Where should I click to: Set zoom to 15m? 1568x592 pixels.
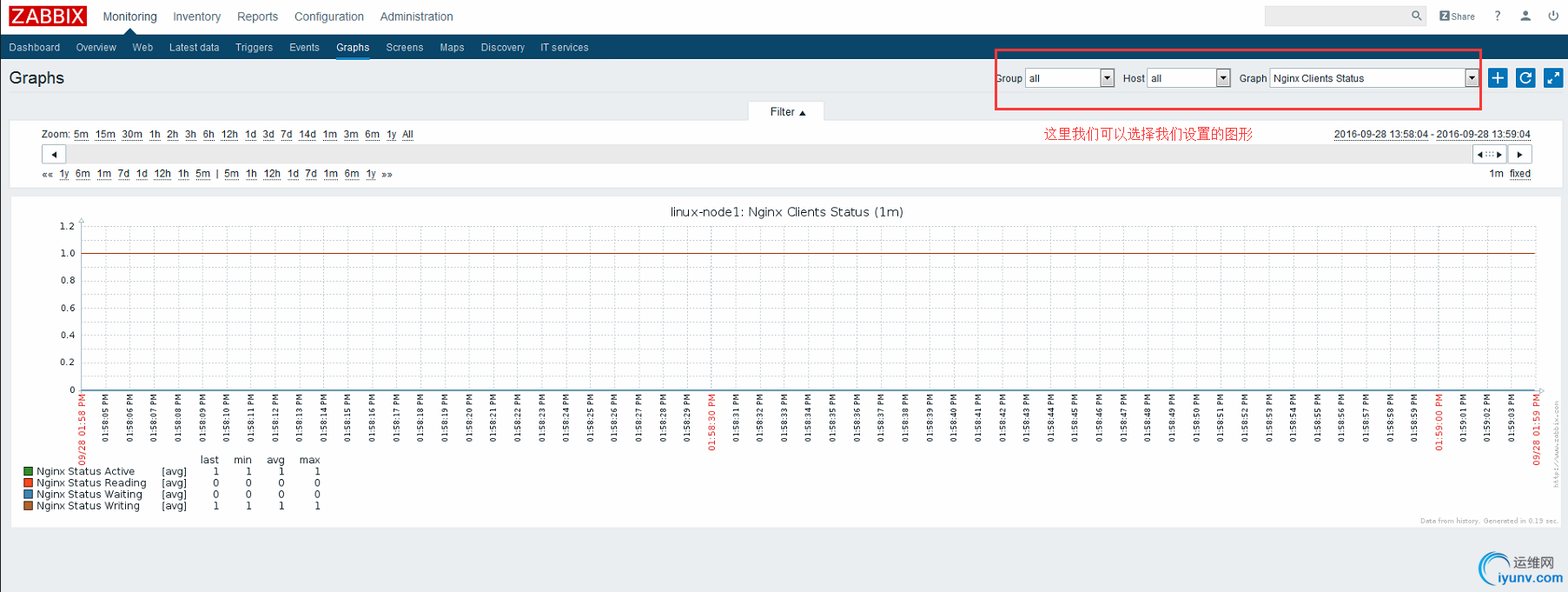105,135
